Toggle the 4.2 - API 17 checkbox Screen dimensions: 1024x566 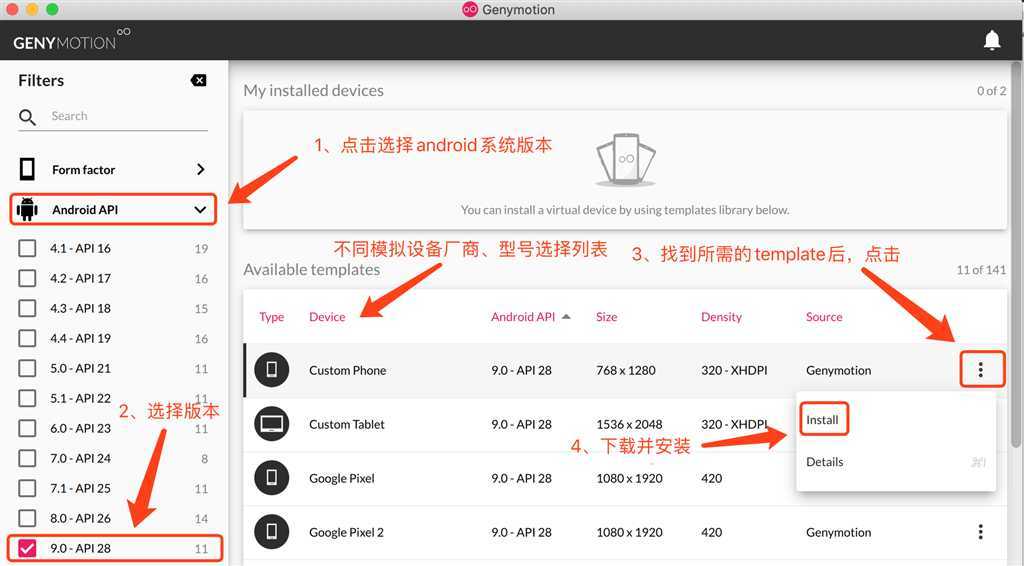tap(27, 278)
